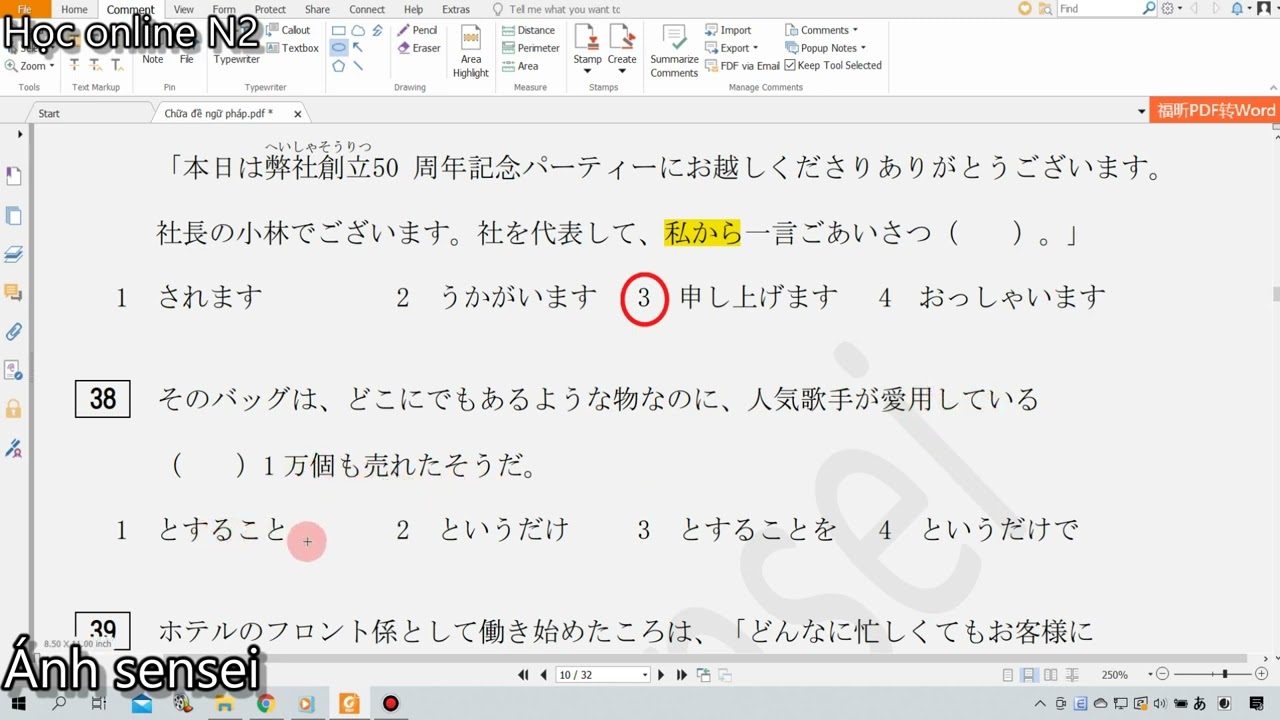Open the page number dropdown 10 / 32
The image size is (1280, 720).
[x=603, y=675]
